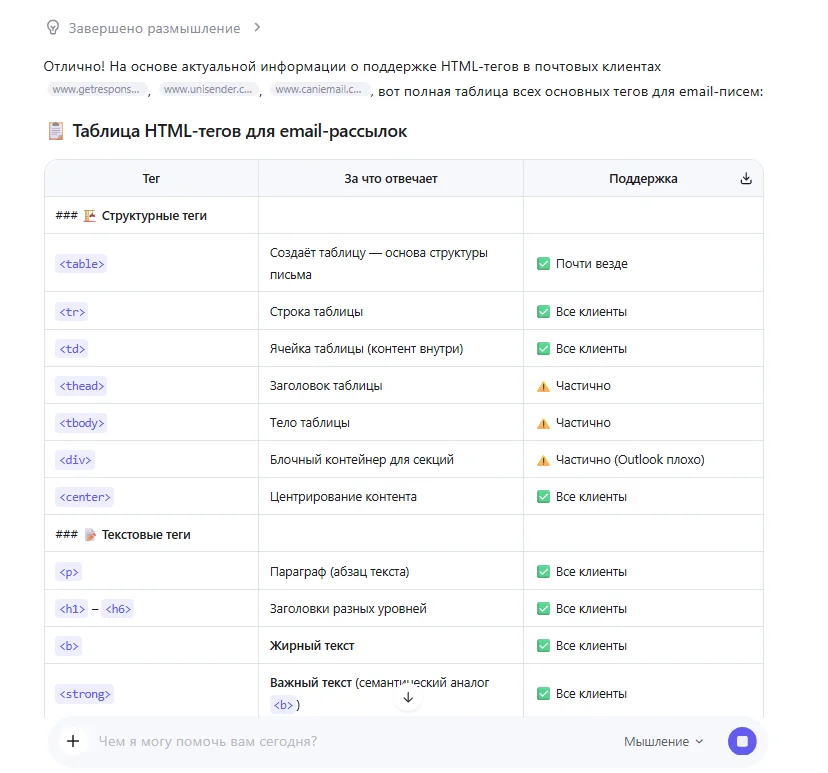Viewport: 828px width, 773px height.
Task: Open the www.unisender source link
Action: coord(208,90)
